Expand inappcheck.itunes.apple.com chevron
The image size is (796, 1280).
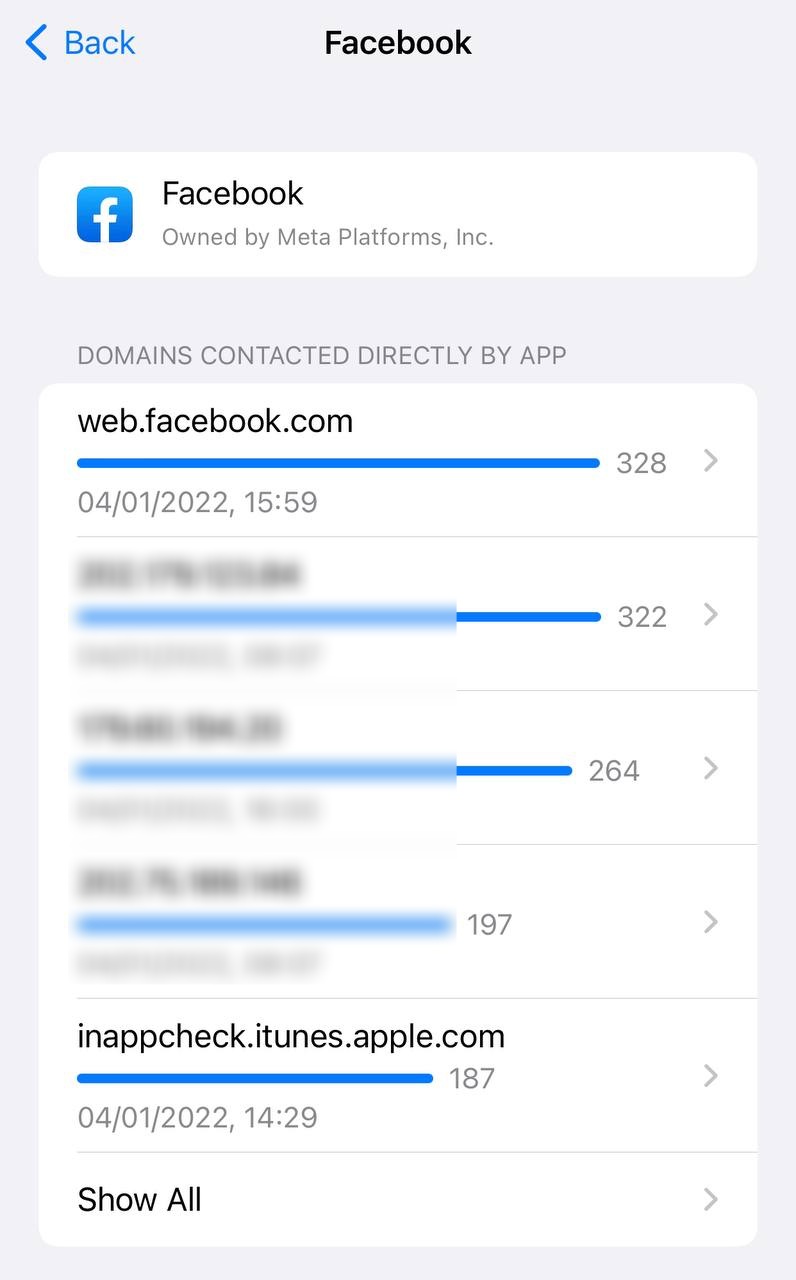coord(710,1076)
